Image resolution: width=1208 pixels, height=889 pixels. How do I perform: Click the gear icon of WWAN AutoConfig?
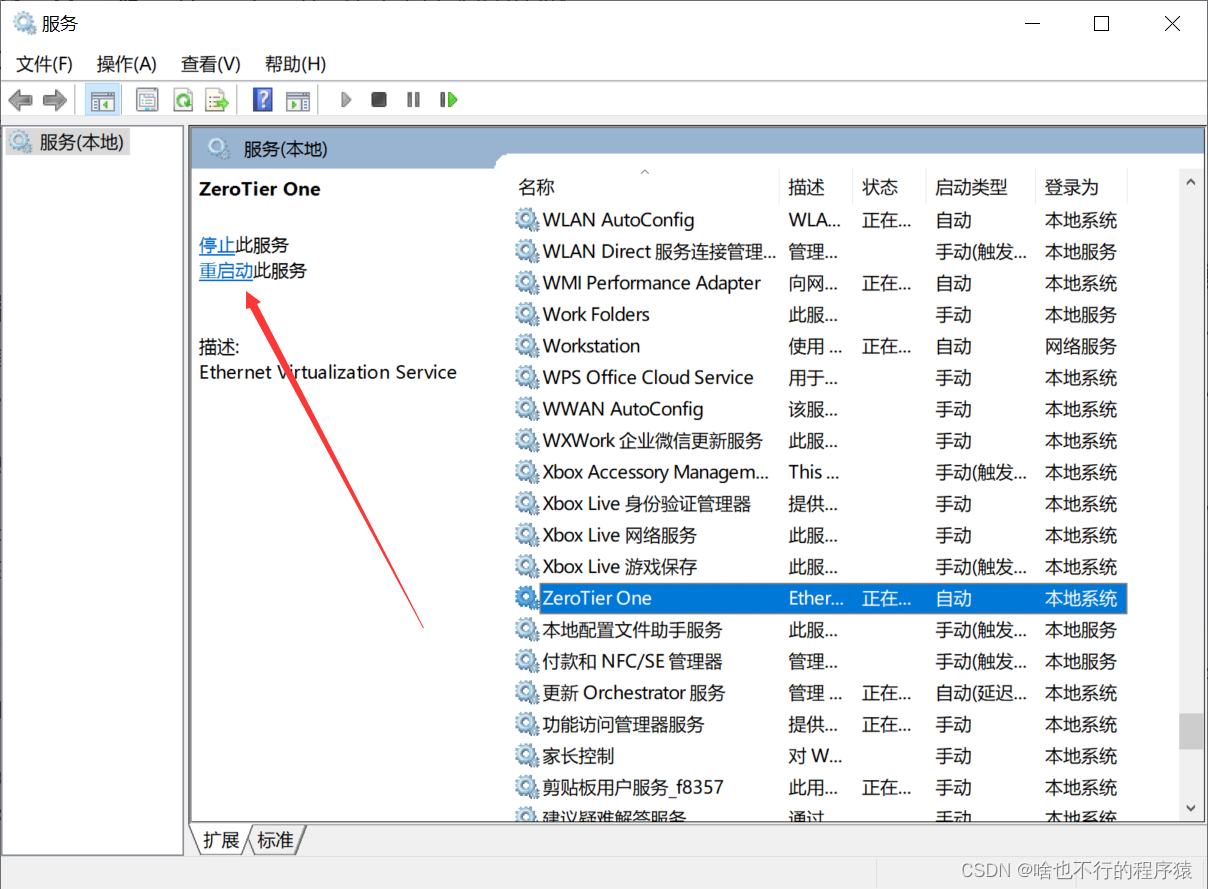[x=527, y=409]
